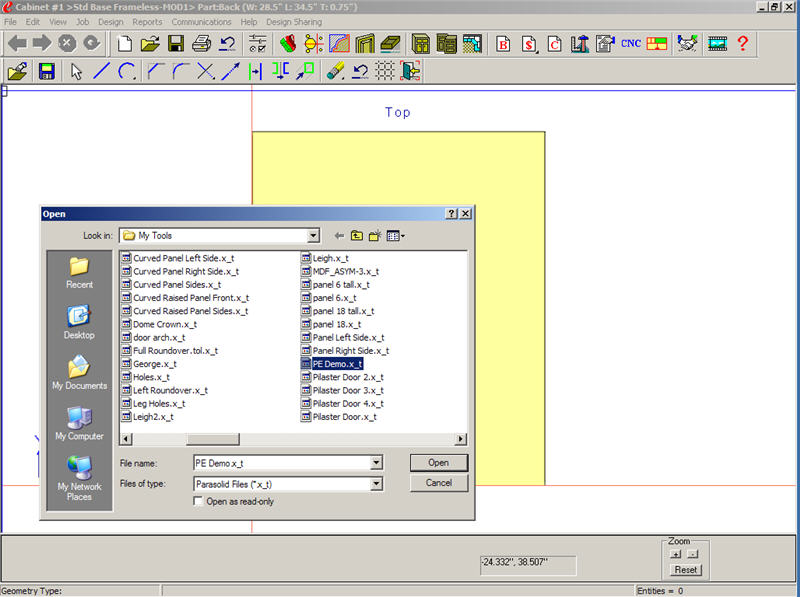Open the Reports menu
Viewport: 800px width, 597px height.
pyautogui.click(x=147, y=22)
